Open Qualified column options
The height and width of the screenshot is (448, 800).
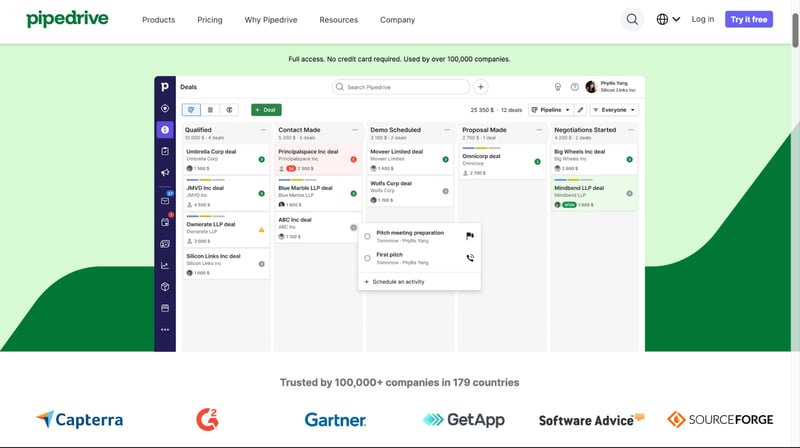coord(263,130)
